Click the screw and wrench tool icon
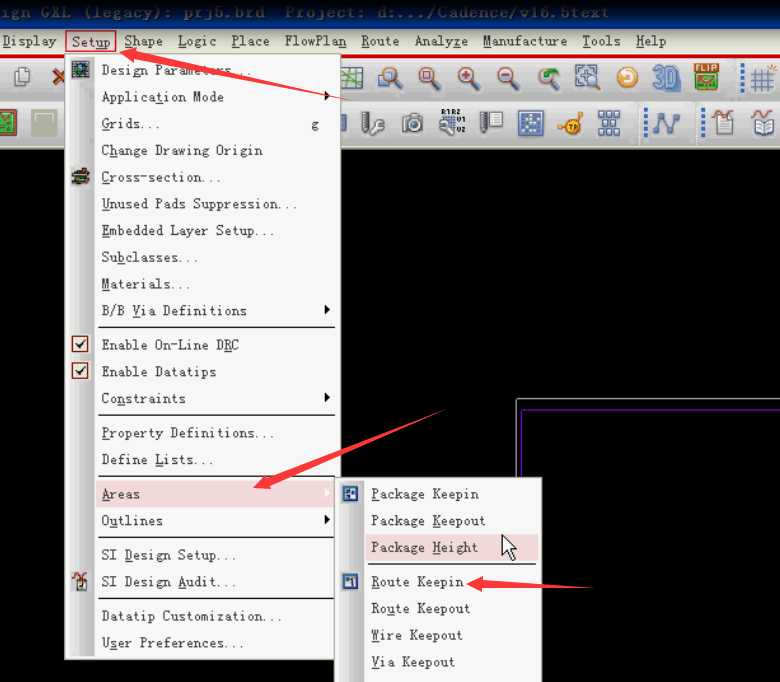The height and width of the screenshot is (682, 780). pos(373,123)
